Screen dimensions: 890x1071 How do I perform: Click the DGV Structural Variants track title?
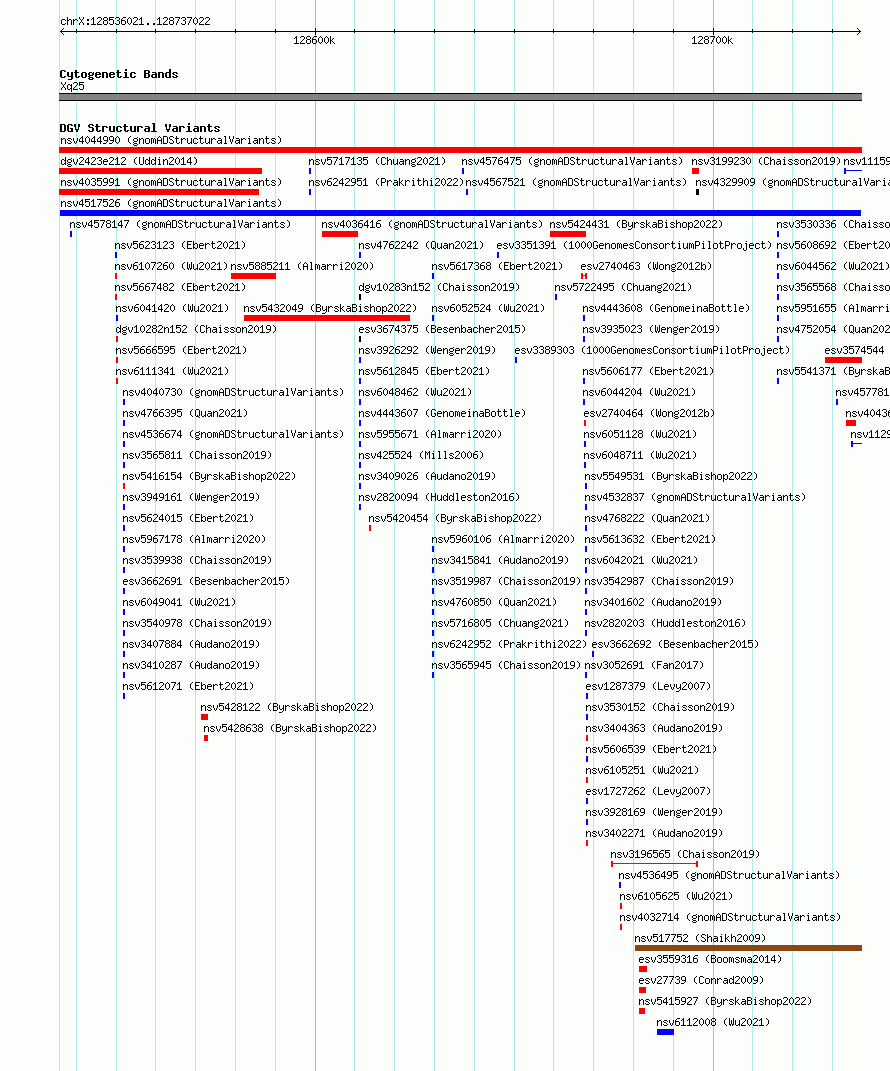tap(140, 128)
